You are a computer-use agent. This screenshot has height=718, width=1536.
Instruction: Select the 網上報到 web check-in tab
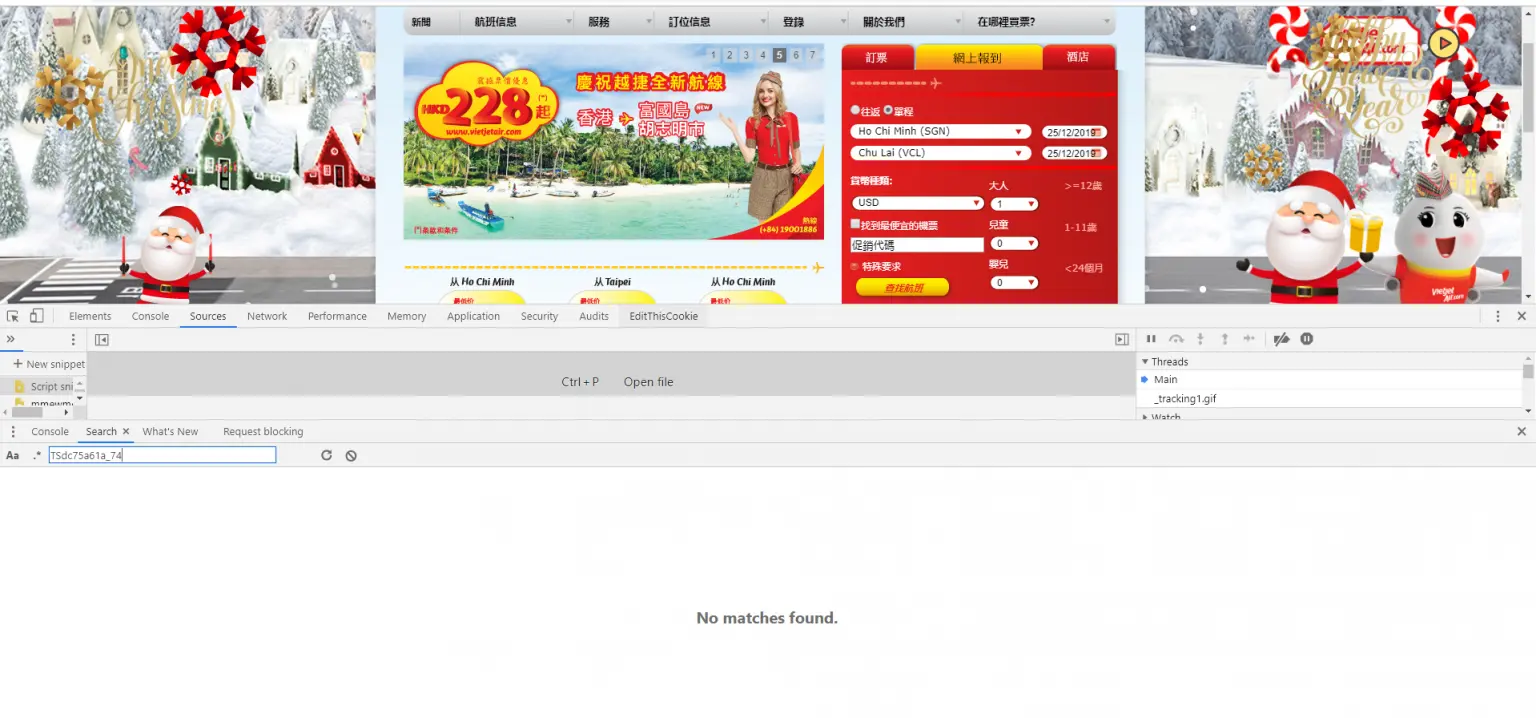(978, 58)
